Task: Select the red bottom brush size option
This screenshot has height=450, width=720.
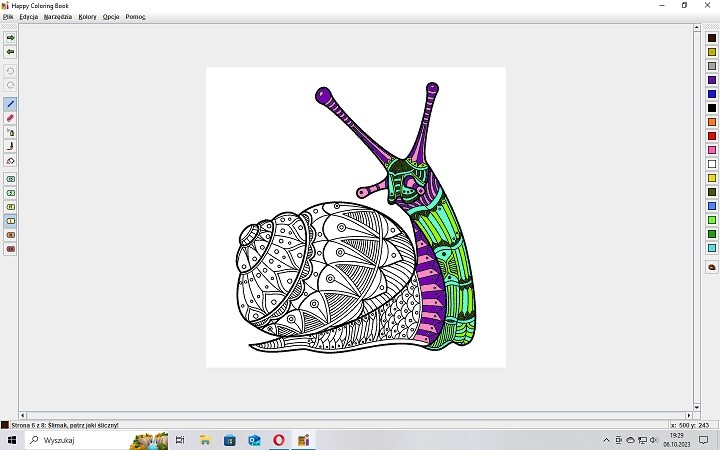Action: 11,249
